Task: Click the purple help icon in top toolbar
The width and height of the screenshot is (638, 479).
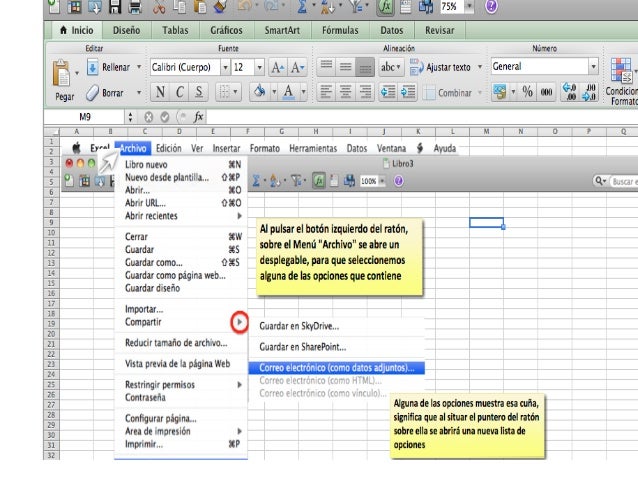Action: (491, 6)
